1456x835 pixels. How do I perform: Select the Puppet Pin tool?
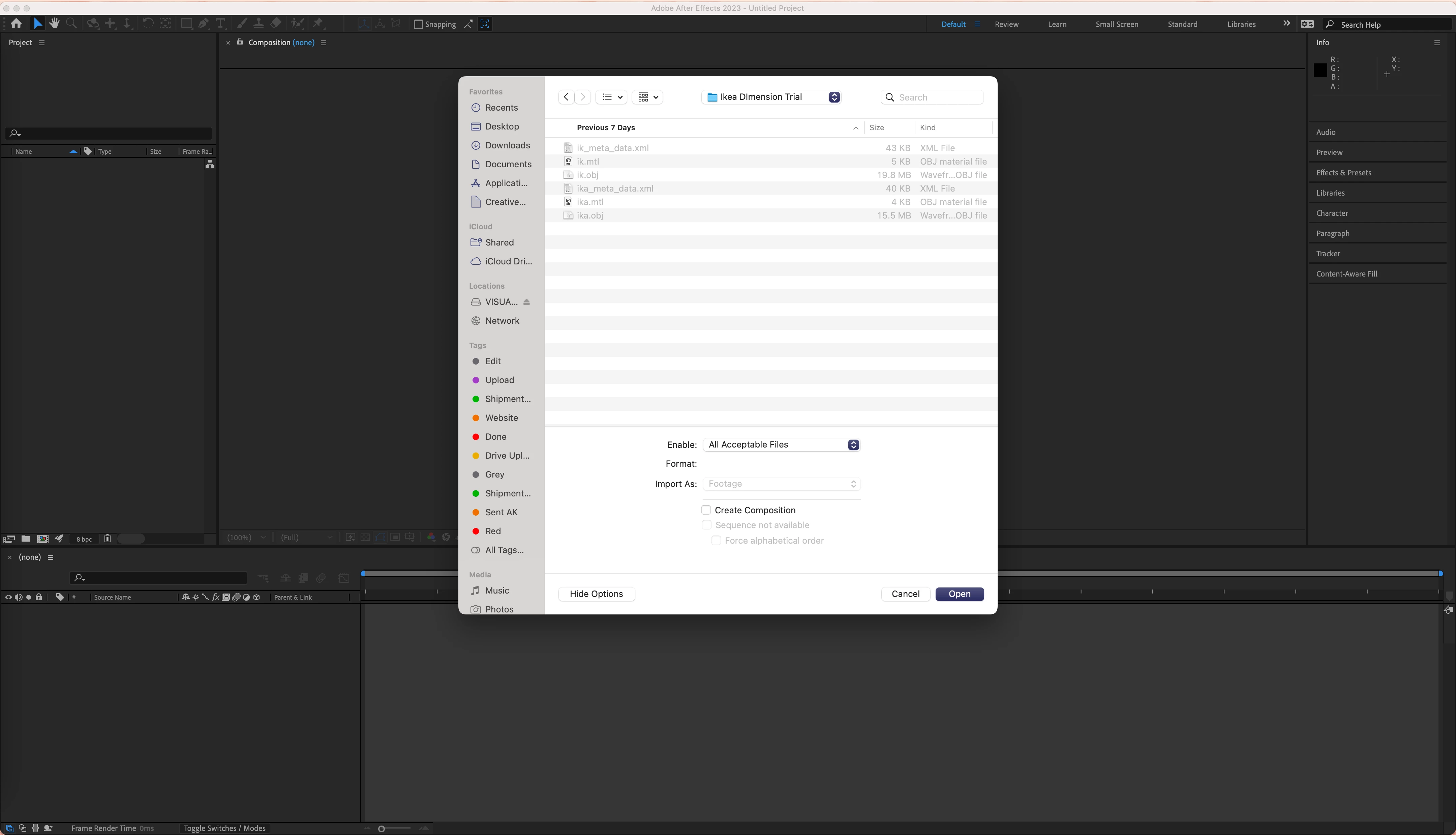pos(318,24)
